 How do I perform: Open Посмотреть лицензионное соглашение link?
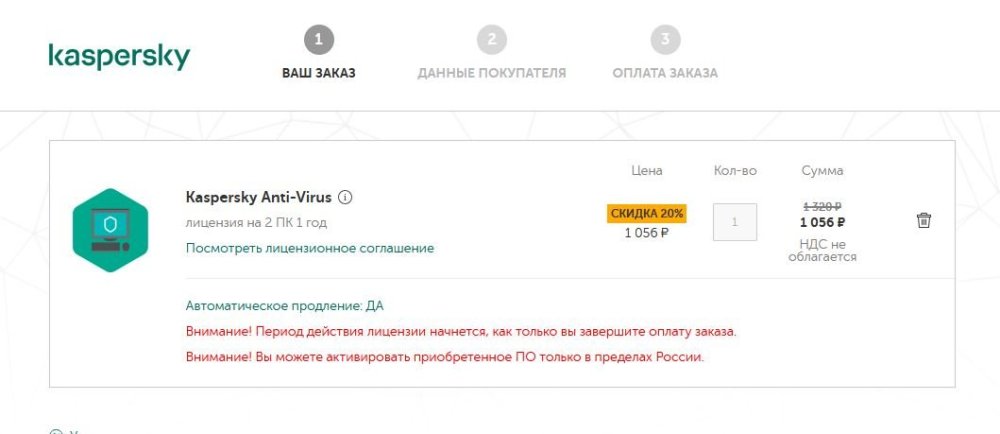click(310, 248)
